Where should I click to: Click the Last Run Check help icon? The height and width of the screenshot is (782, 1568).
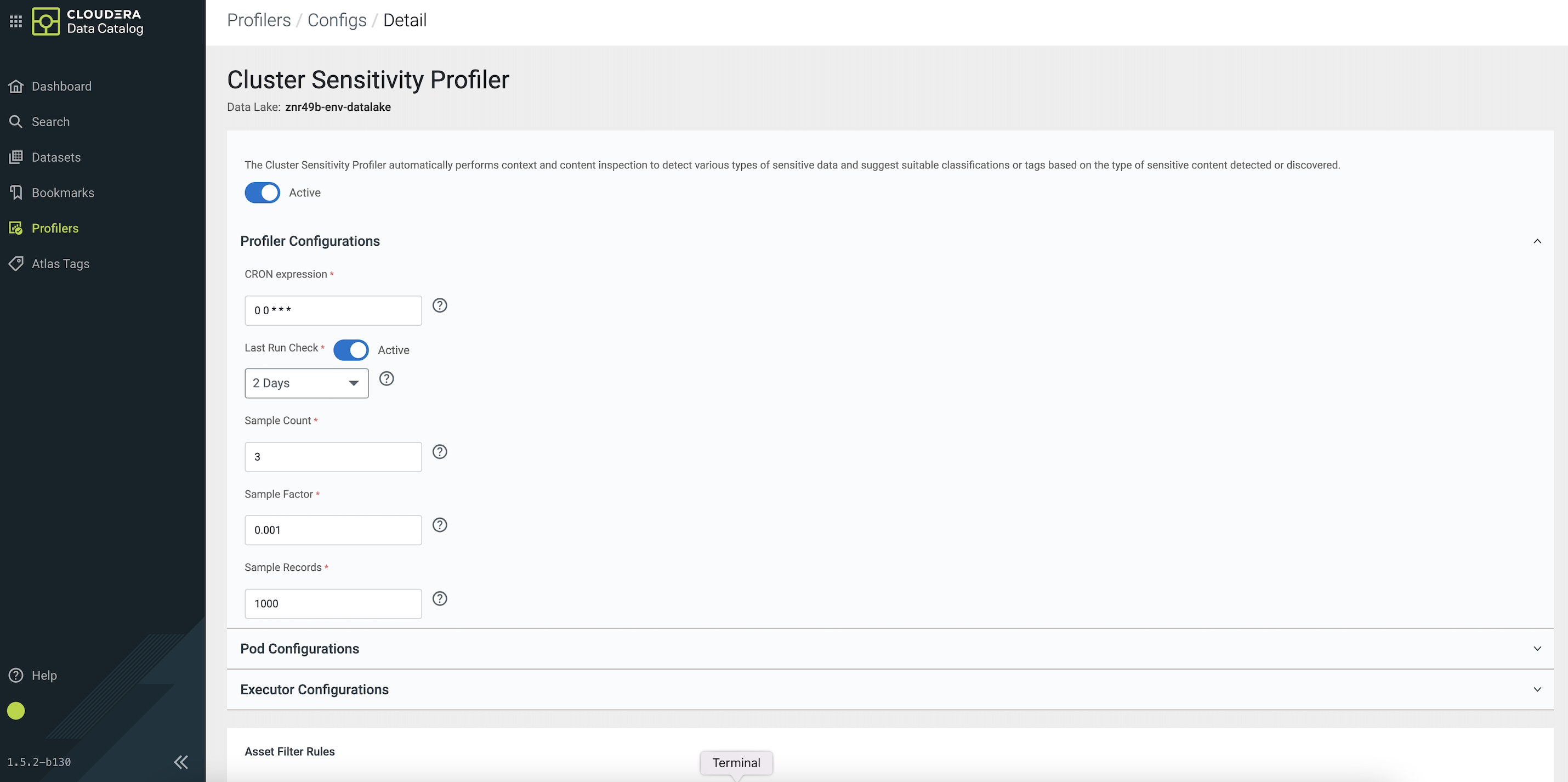tap(387, 378)
